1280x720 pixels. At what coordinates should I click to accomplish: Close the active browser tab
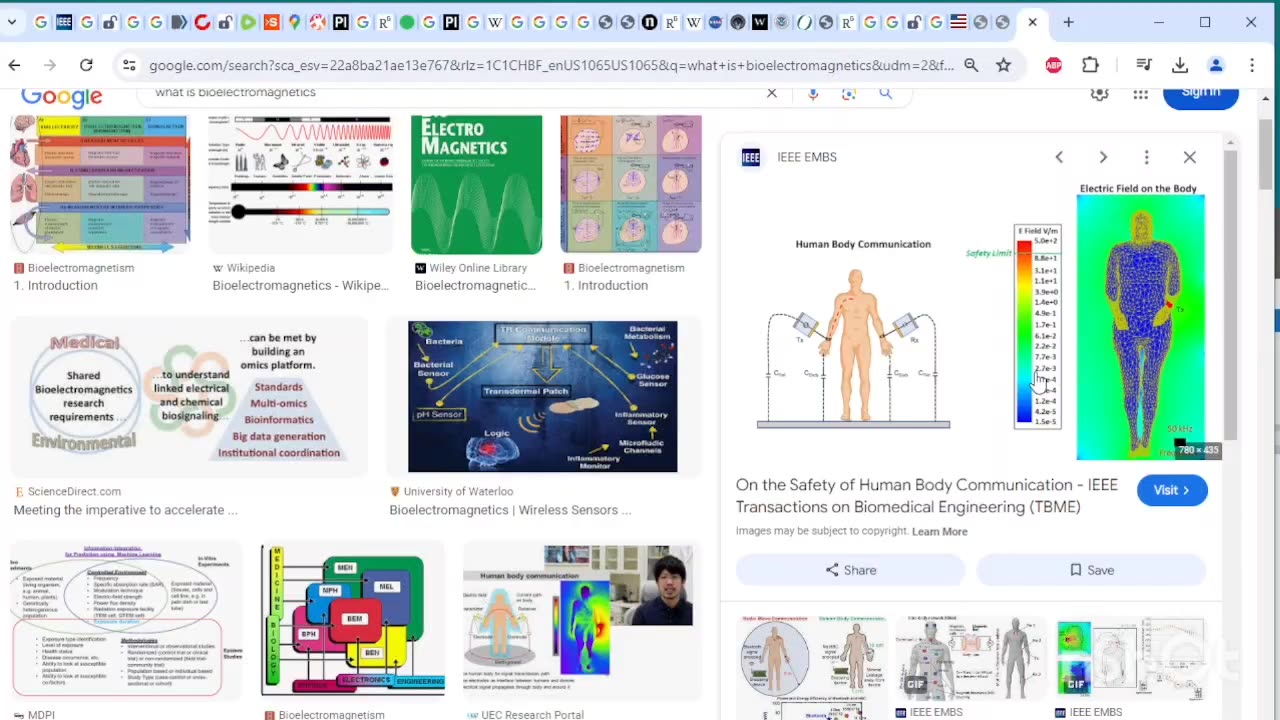[x=1032, y=22]
